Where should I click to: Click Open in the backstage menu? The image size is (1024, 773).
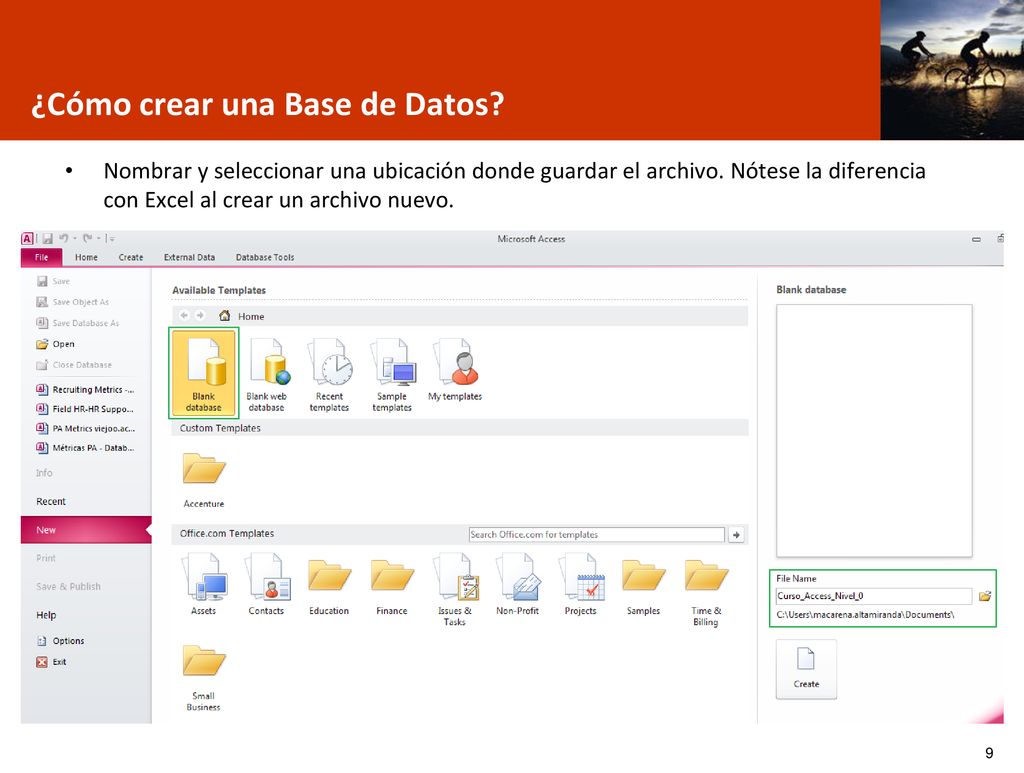coord(56,344)
